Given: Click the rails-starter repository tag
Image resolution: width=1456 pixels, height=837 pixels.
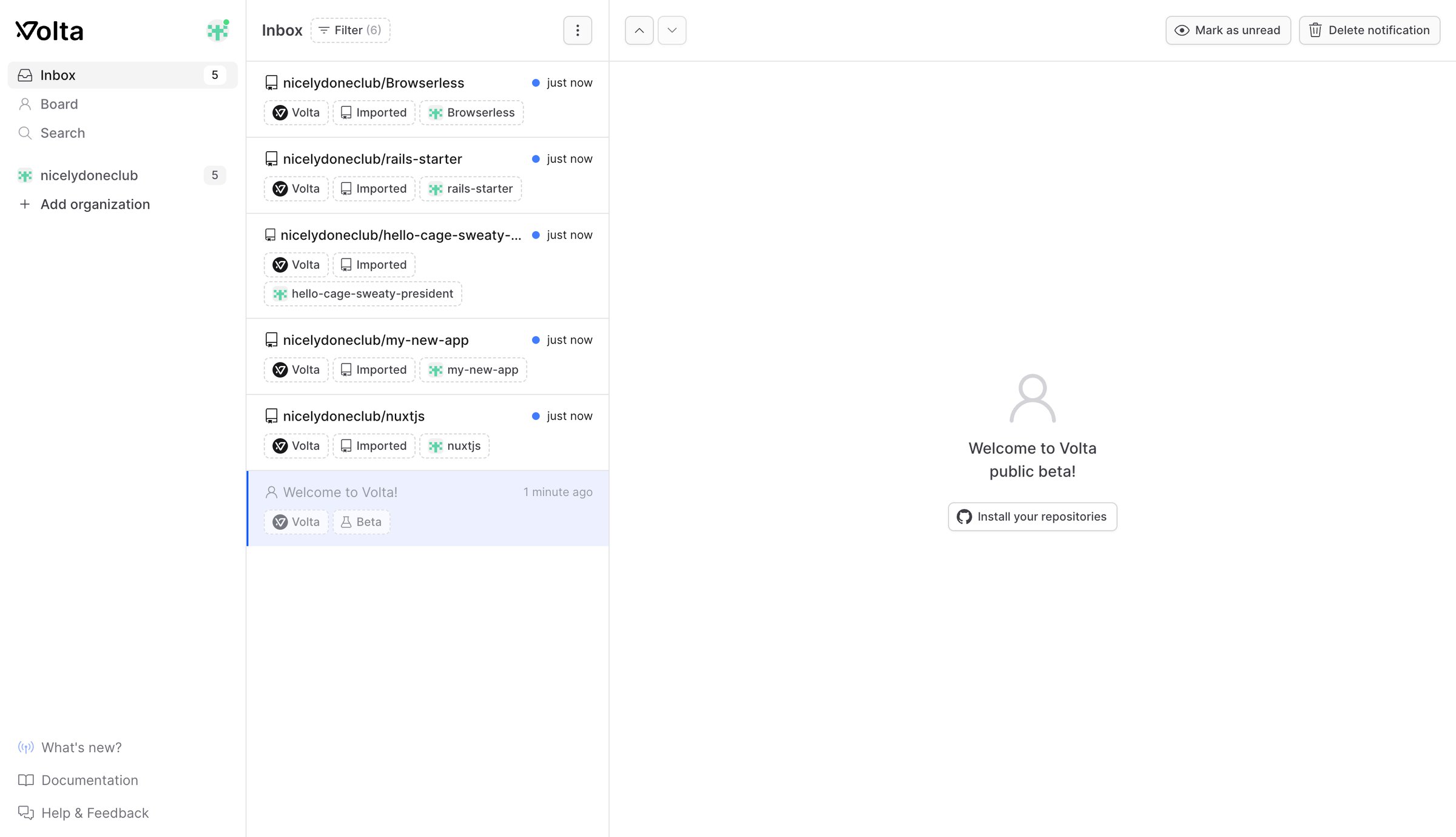Looking at the screenshot, I should pos(471,189).
